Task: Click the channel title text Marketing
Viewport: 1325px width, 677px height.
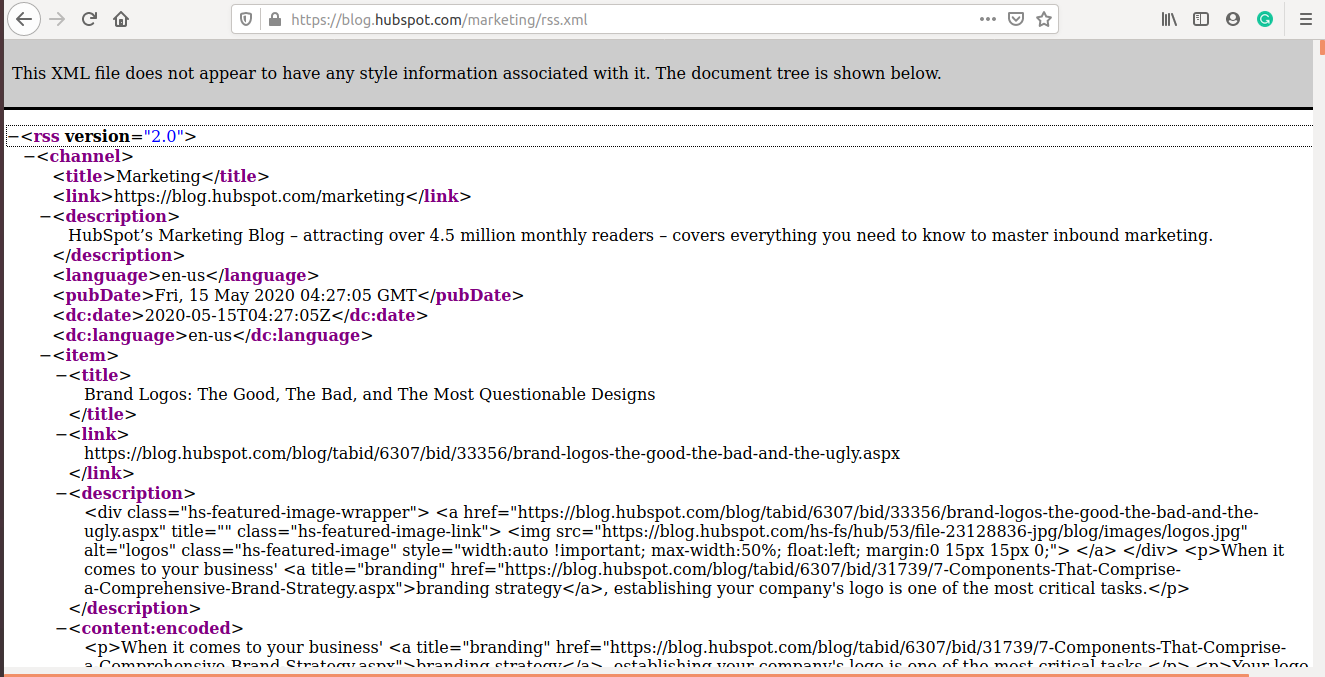Action: pos(159,176)
